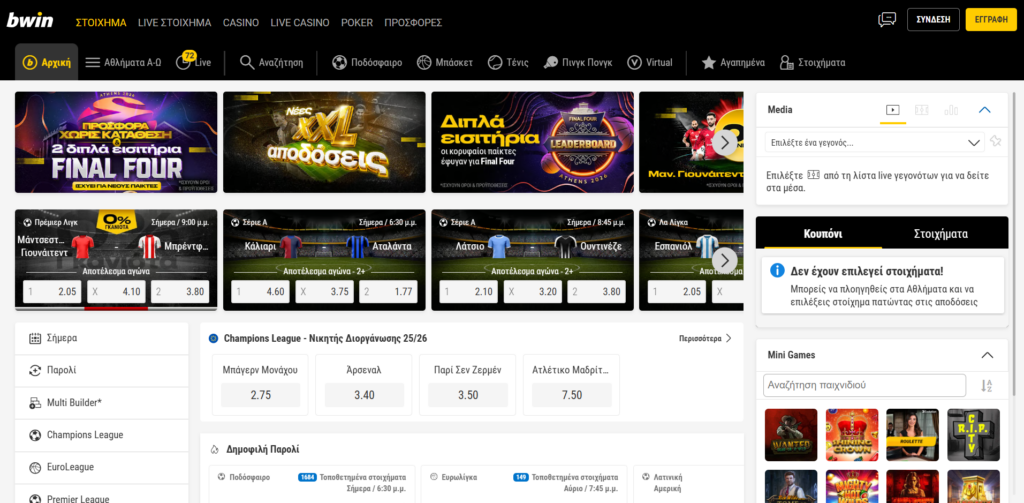Select the Media pitch animation icon
Image resolution: width=1024 pixels, height=503 pixels.
click(x=921, y=110)
